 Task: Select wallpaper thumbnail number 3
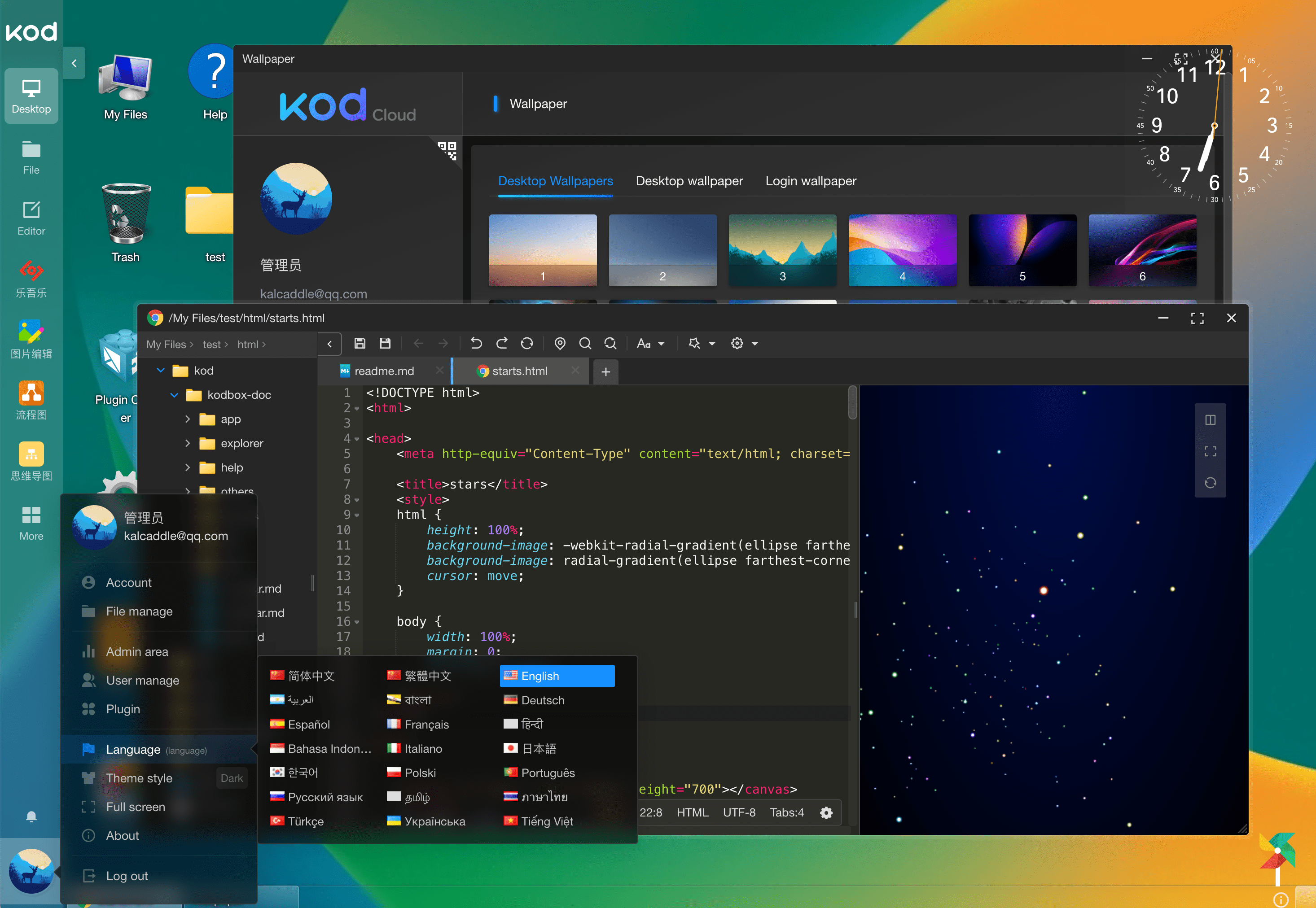[782, 250]
